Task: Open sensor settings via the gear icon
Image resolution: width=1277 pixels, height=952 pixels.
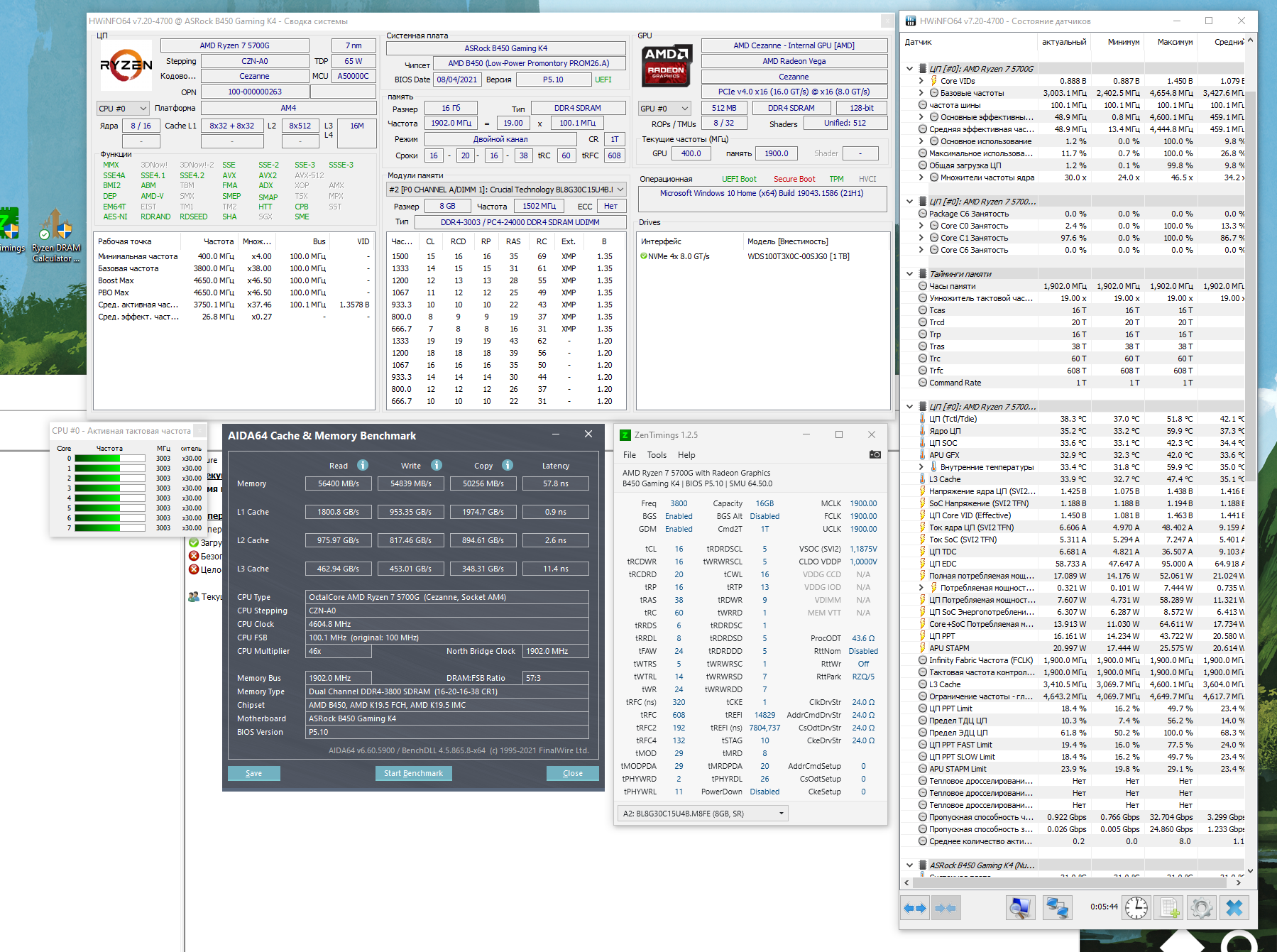Action: point(1202,907)
